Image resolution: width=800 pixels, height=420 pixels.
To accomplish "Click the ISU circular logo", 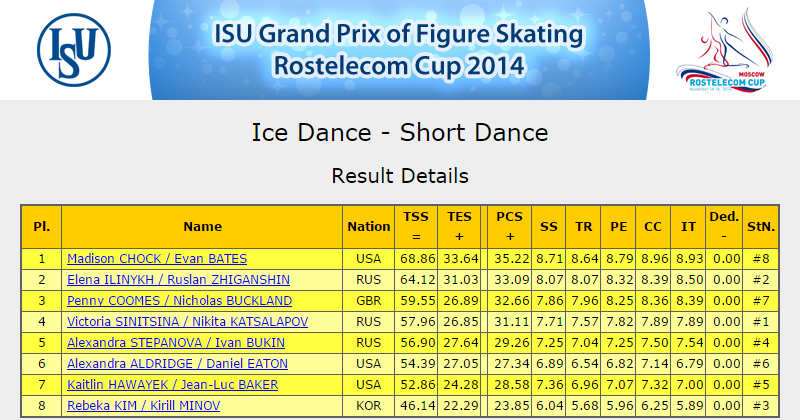I will (x=74, y=50).
